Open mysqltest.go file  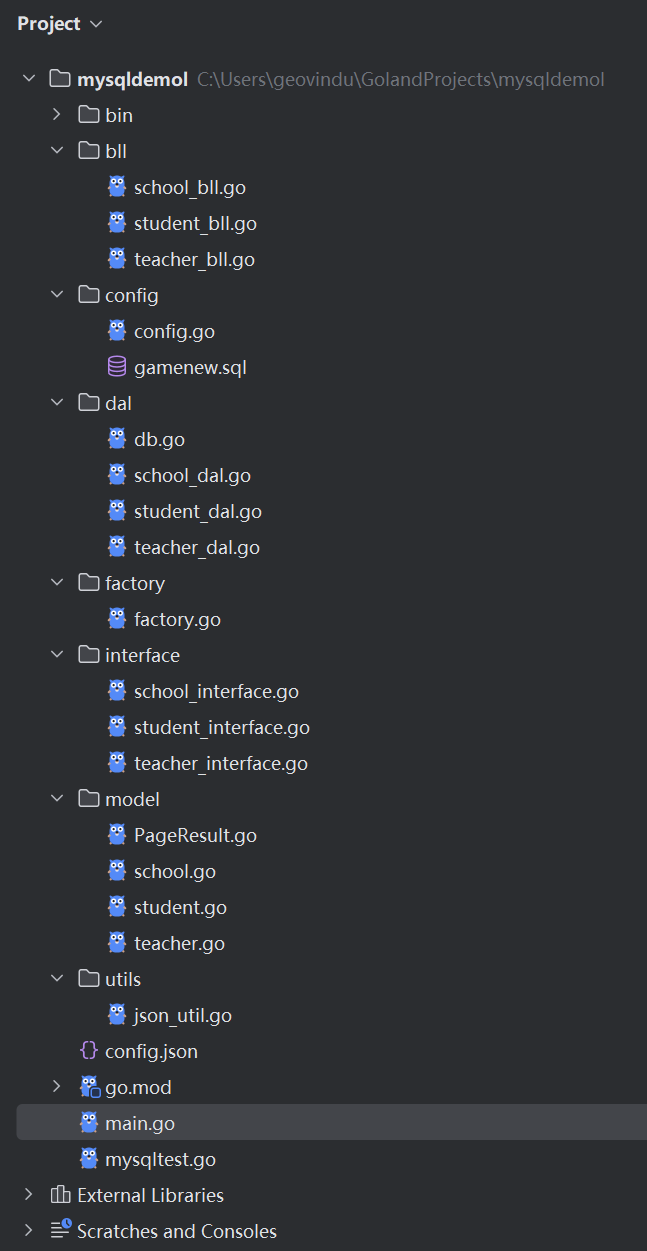coord(160,1159)
